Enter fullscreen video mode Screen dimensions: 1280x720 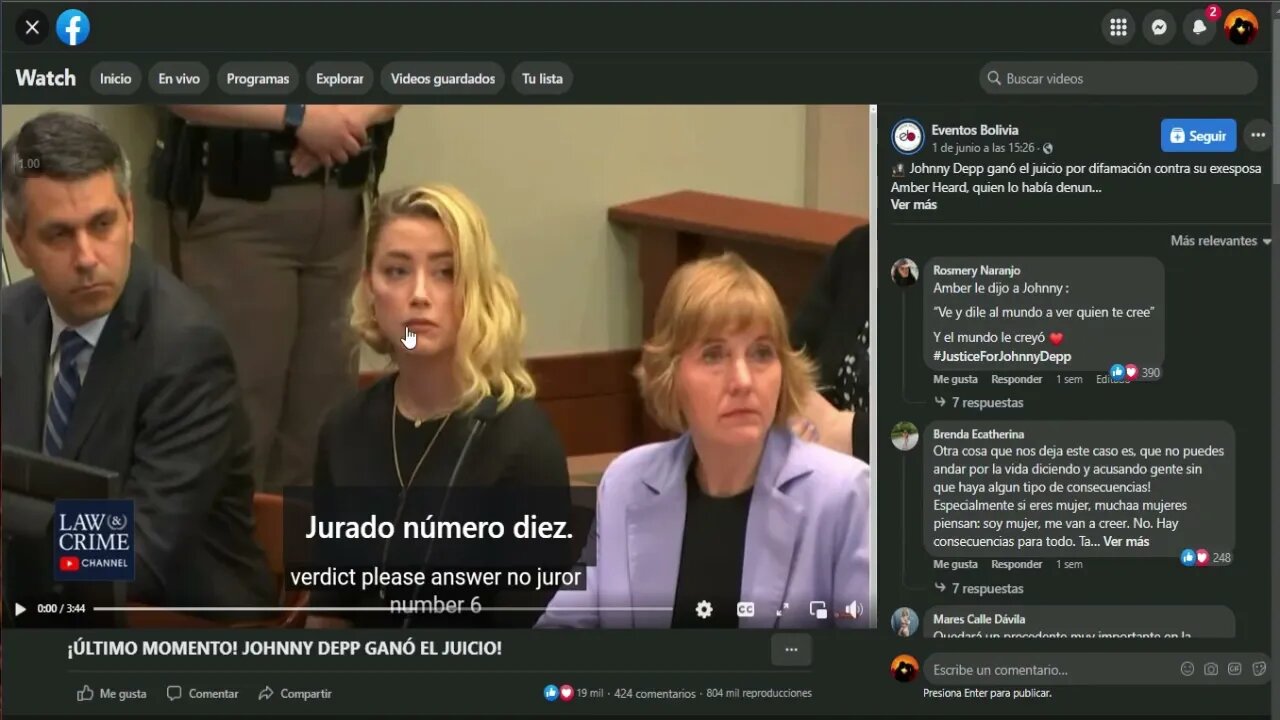783,609
